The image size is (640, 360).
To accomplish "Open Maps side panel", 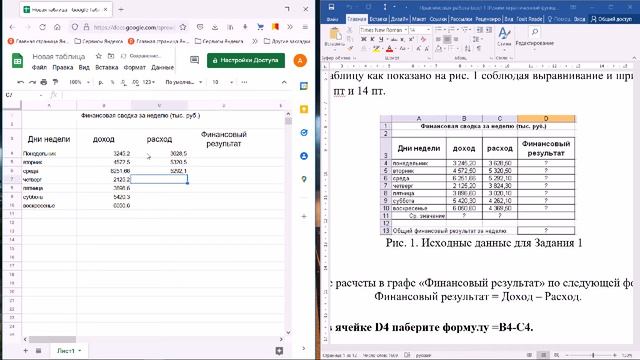I will pos(304,179).
